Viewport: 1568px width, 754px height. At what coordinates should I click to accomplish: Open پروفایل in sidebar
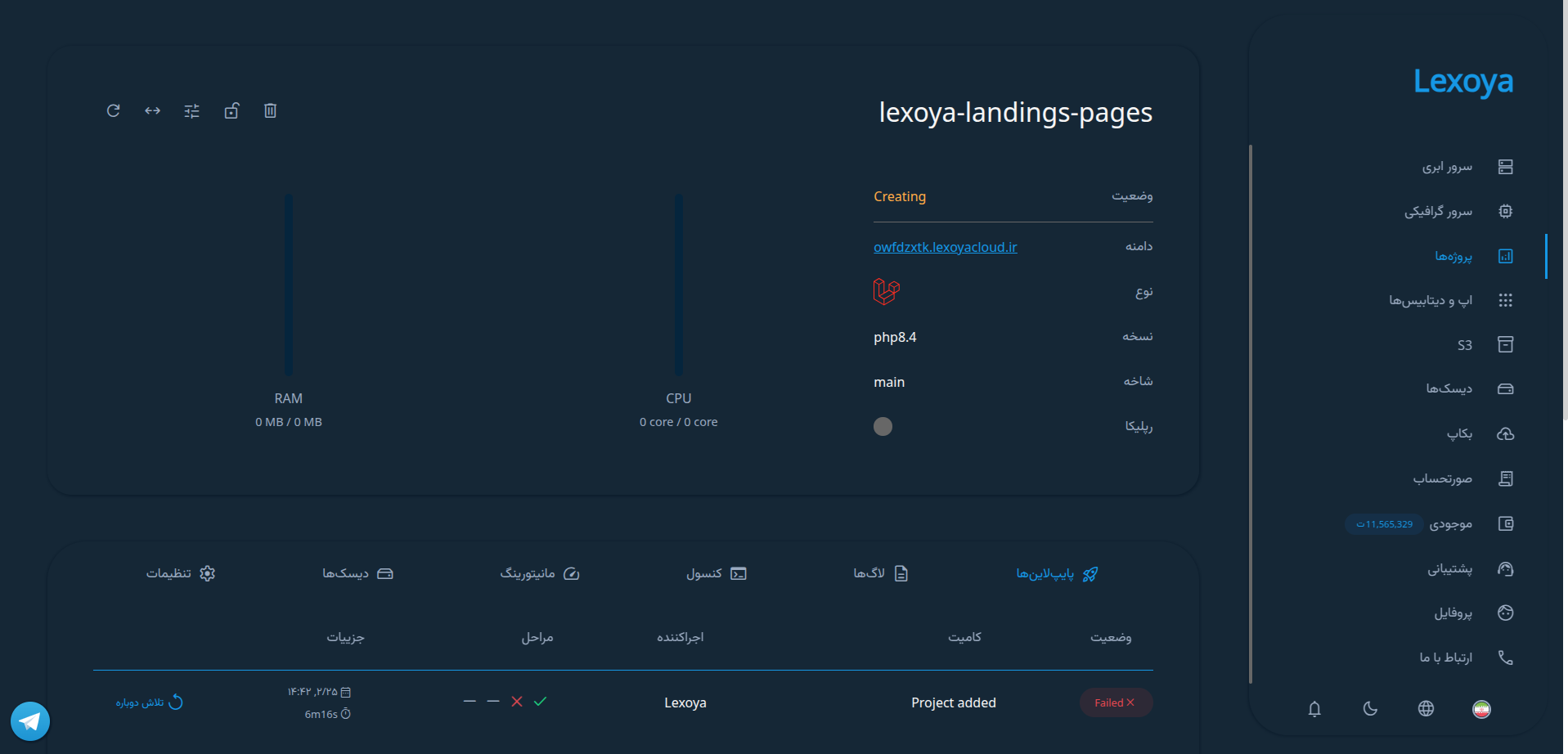point(1474,613)
